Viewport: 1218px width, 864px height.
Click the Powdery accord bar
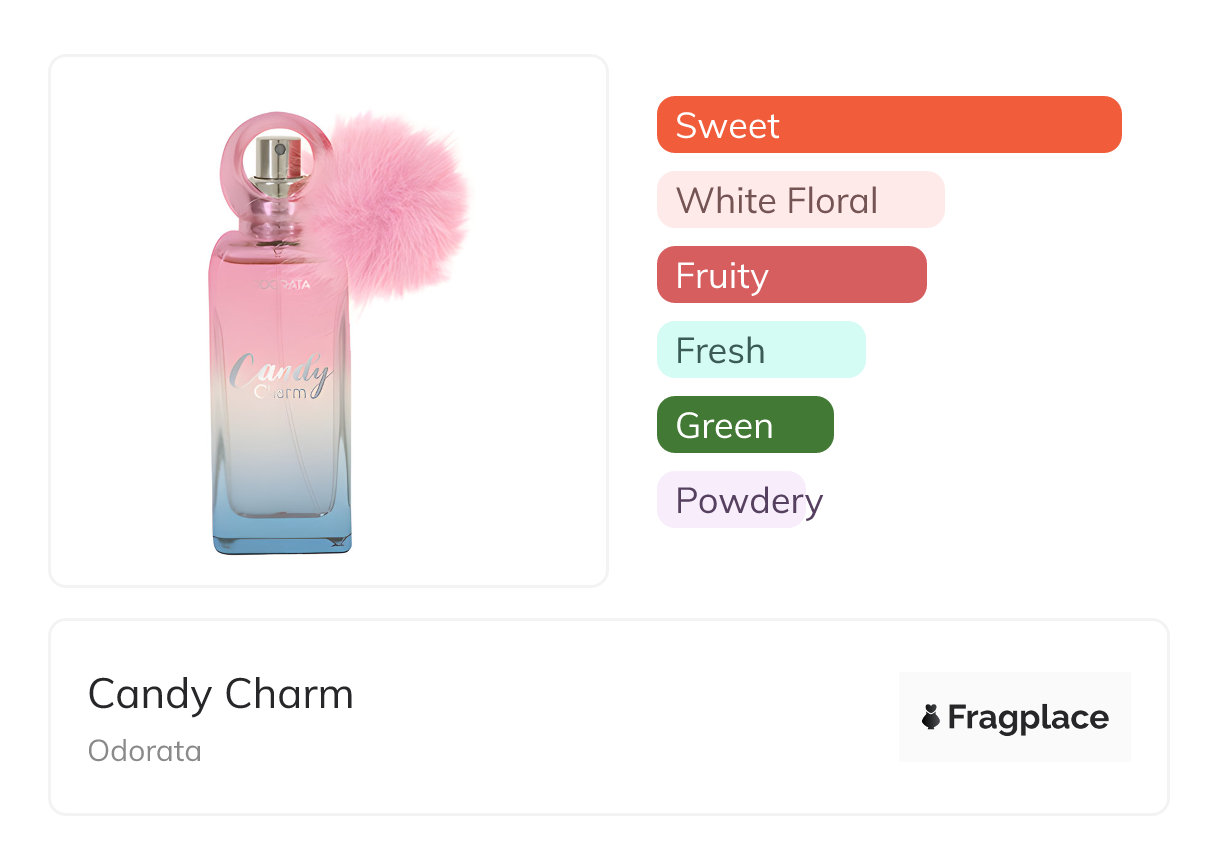pyautogui.click(x=732, y=500)
